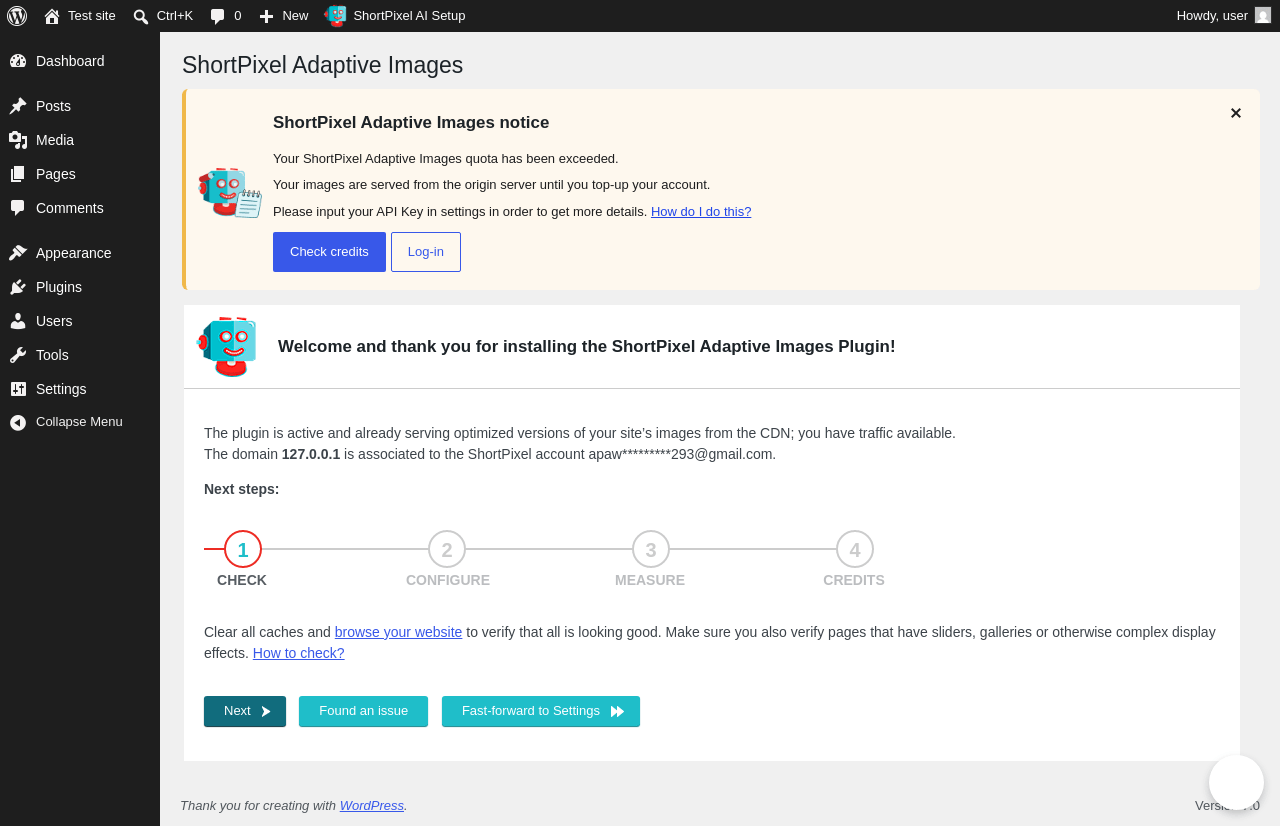This screenshot has width=1280, height=826.
Task: Click the WordPress logo in admin bar
Action: [17, 16]
